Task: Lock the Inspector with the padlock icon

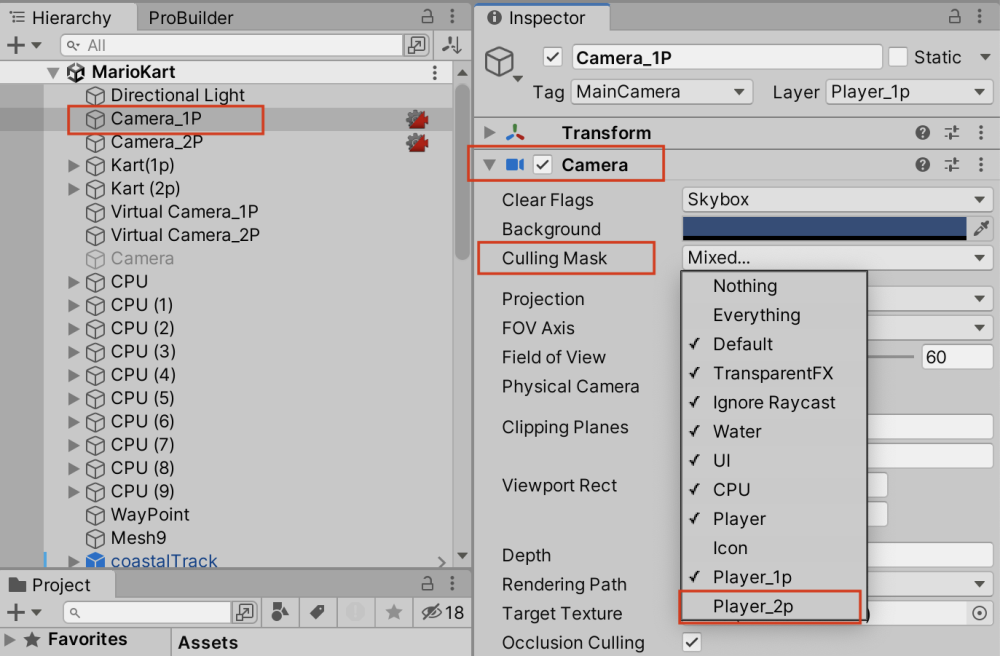Action: click(x=957, y=17)
